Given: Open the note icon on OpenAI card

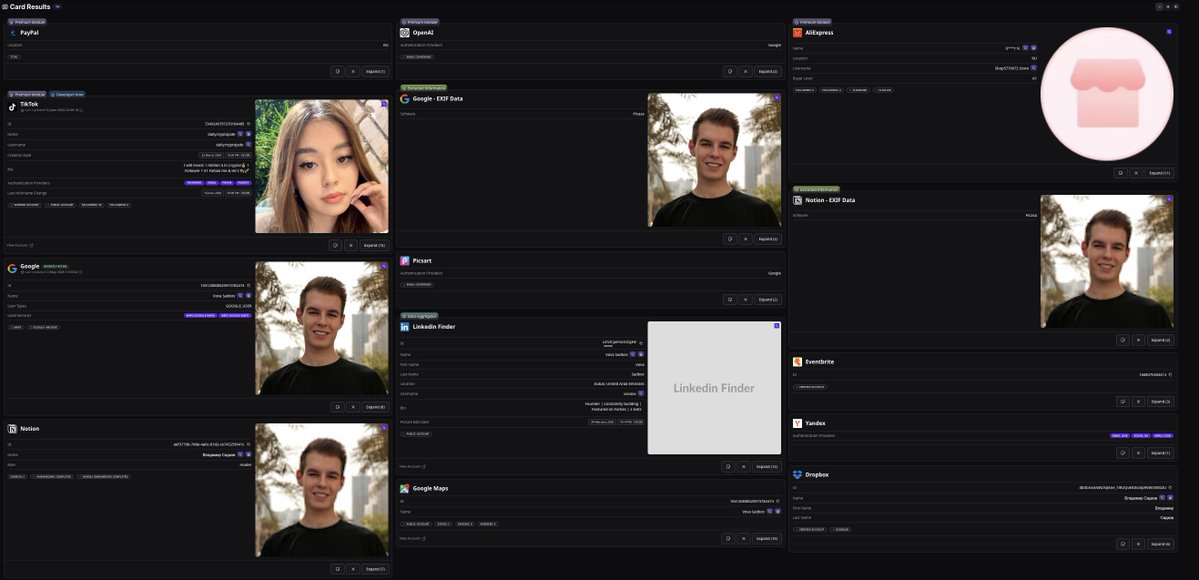Looking at the screenshot, I should point(730,71).
